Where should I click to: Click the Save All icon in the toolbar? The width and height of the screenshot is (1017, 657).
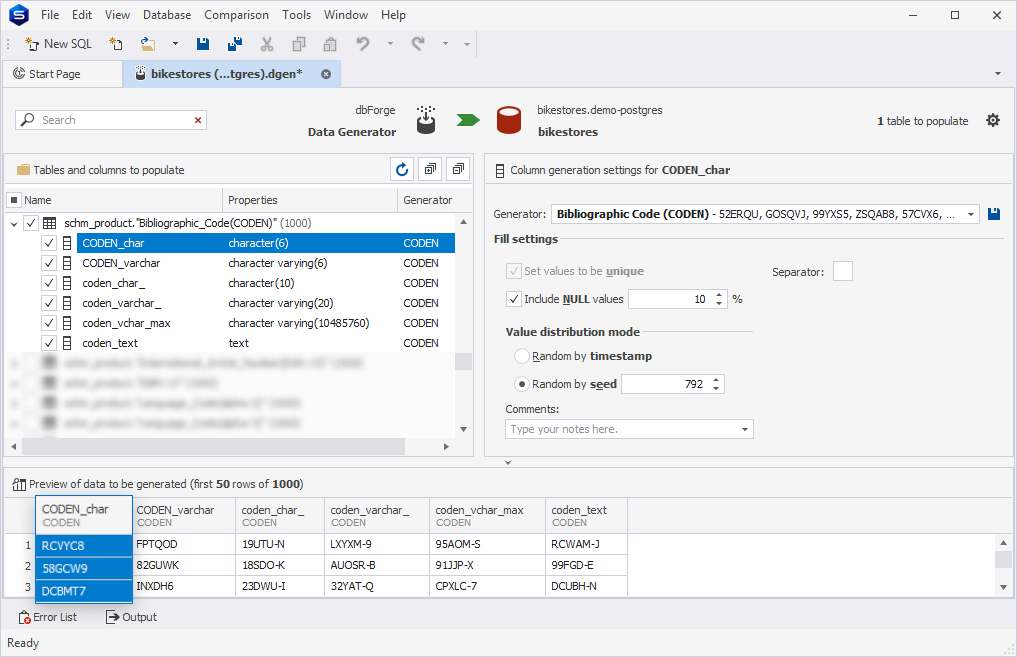click(235, 44)
